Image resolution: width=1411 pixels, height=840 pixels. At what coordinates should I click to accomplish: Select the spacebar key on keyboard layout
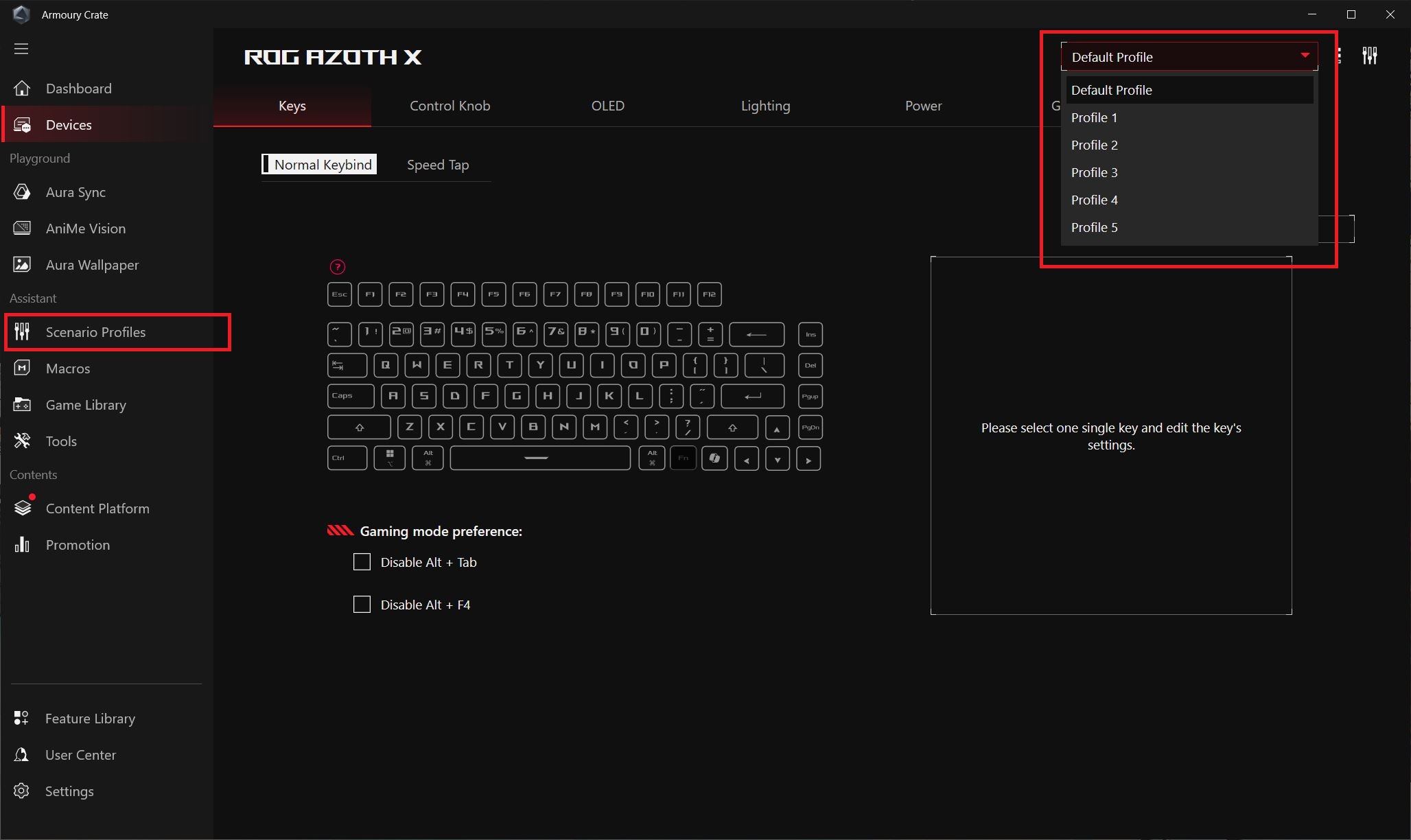540,458
